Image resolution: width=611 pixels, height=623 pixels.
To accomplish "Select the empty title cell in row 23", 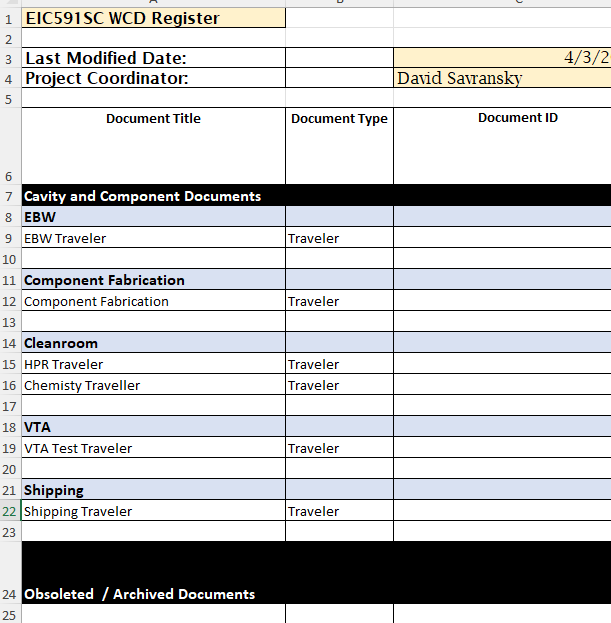I will point(153,532).
